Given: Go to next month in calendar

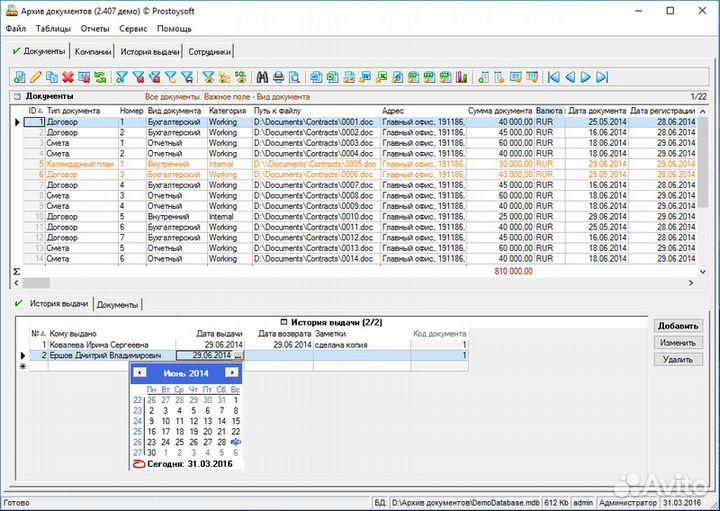Looking at the screenshot, I should (x=231, y=372).
